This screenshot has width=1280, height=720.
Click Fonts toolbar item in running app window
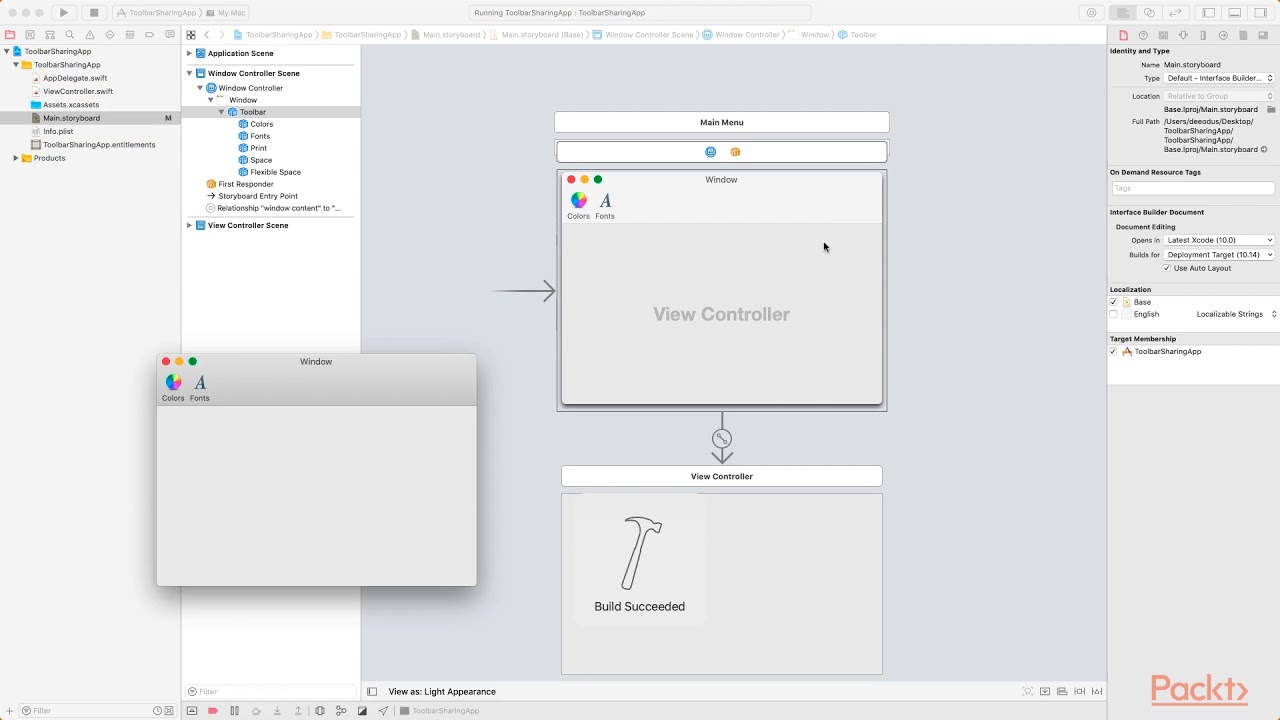pyautogui.click(x=200, y=388)
